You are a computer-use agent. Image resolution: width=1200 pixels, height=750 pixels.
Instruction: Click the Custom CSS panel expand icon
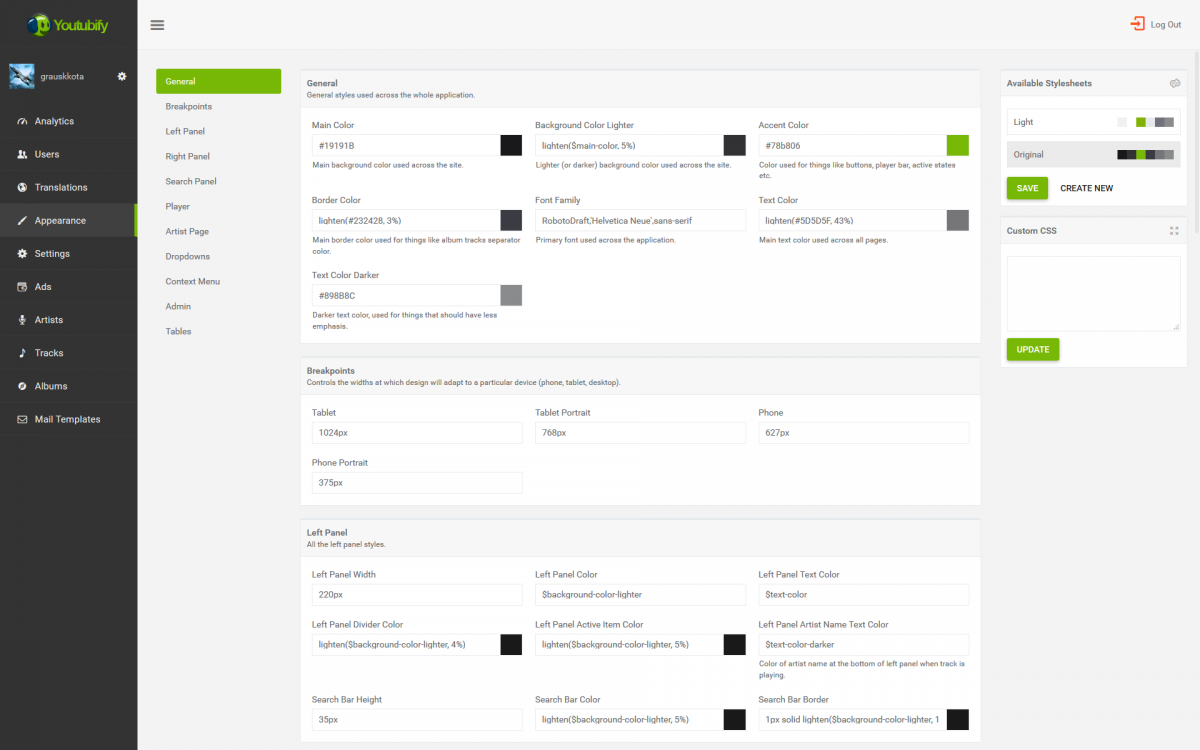point(1174,231)
